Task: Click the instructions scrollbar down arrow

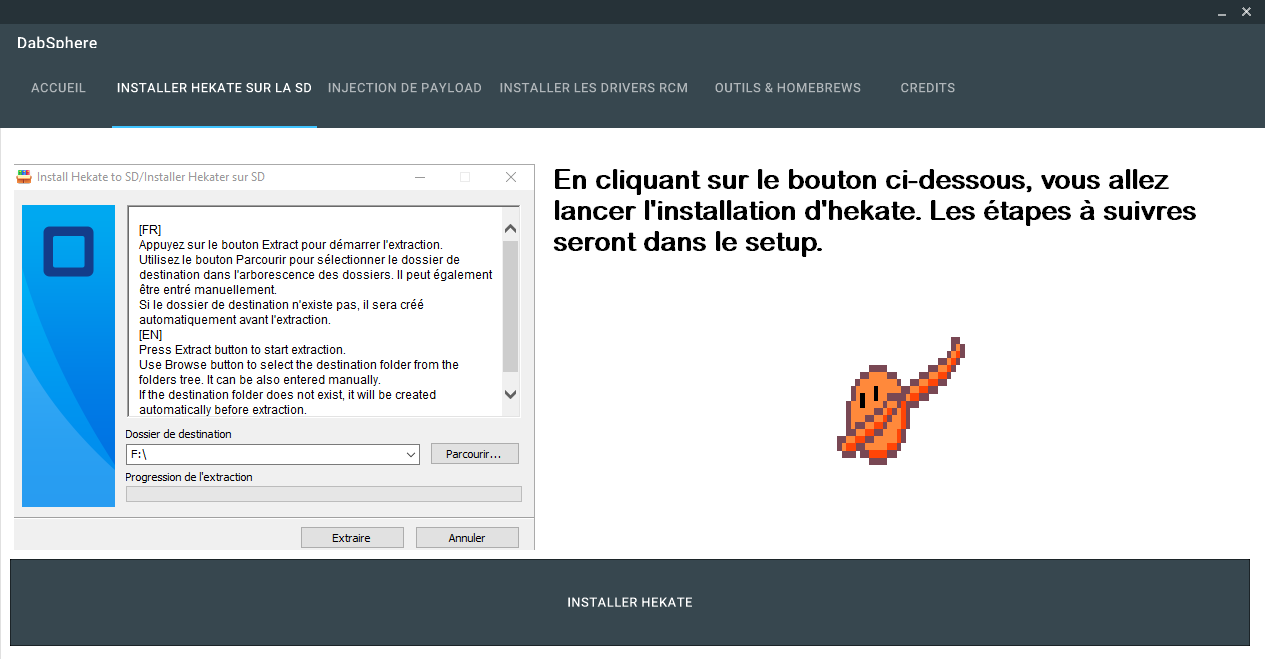Action: 510,394
